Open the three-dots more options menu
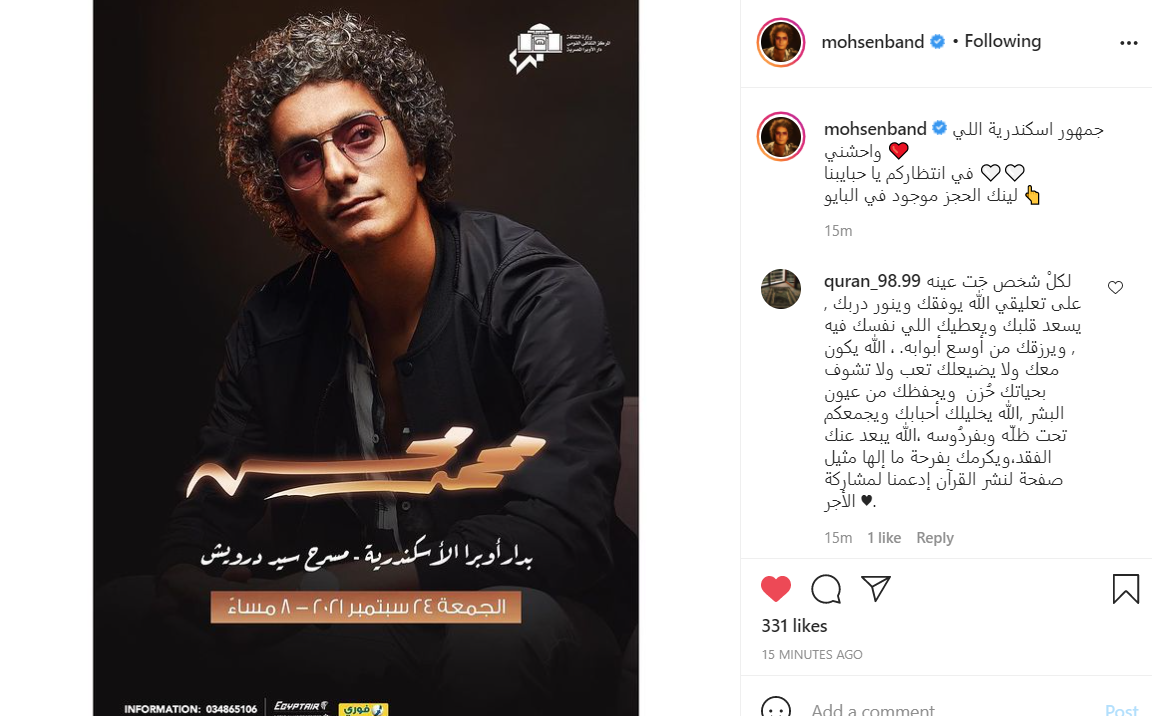 (x=1128, y=43)
